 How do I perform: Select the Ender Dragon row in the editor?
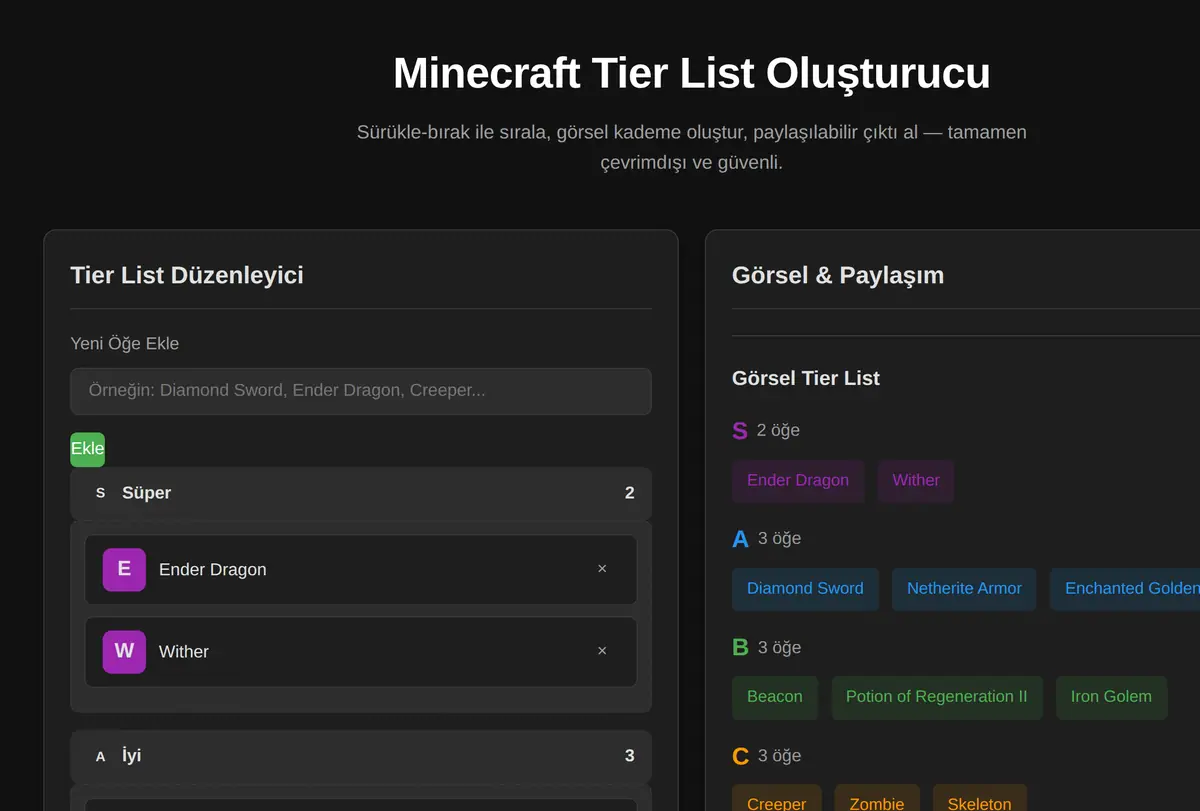click(x=360, y=570)
